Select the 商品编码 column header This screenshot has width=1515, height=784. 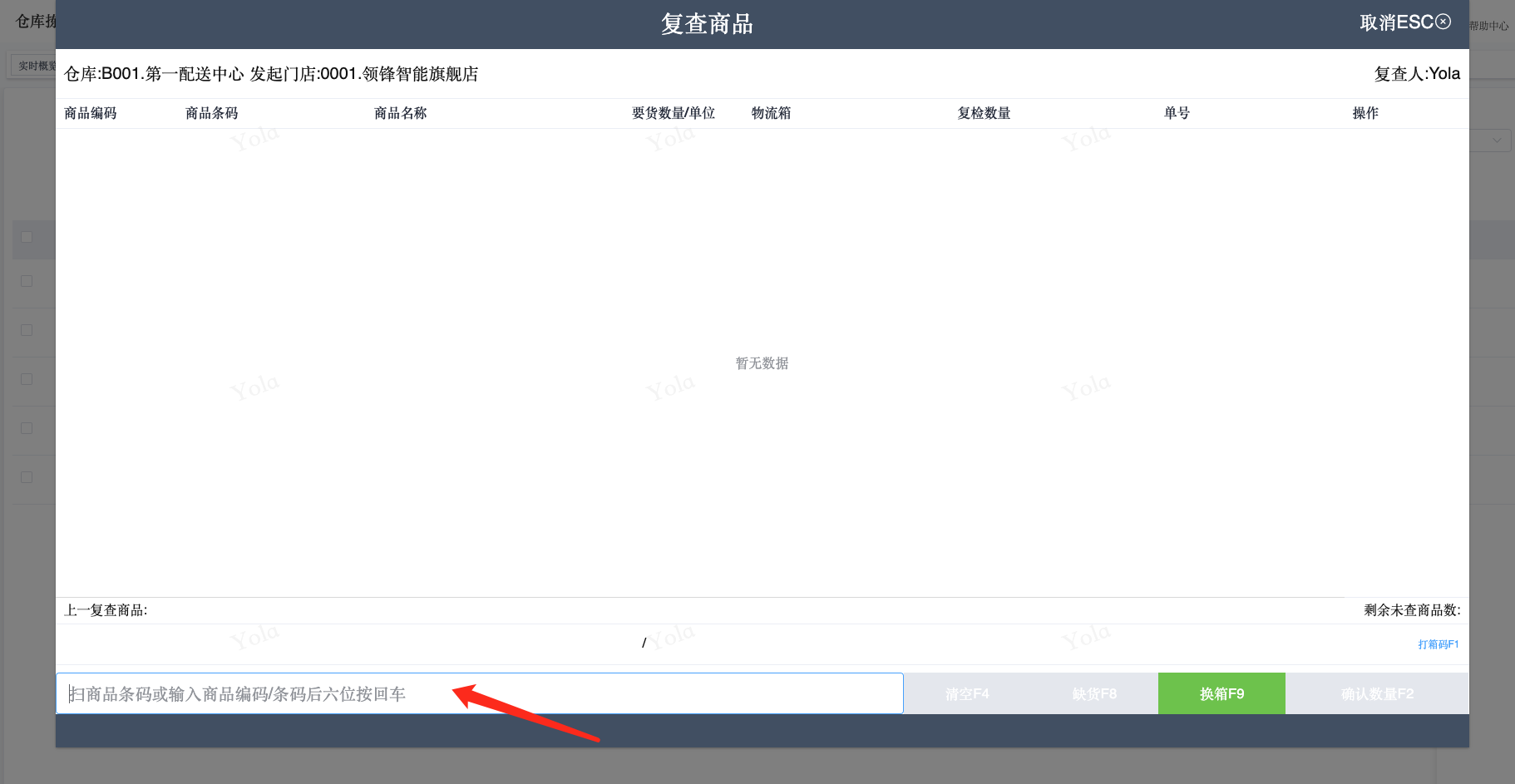[91, 113]
